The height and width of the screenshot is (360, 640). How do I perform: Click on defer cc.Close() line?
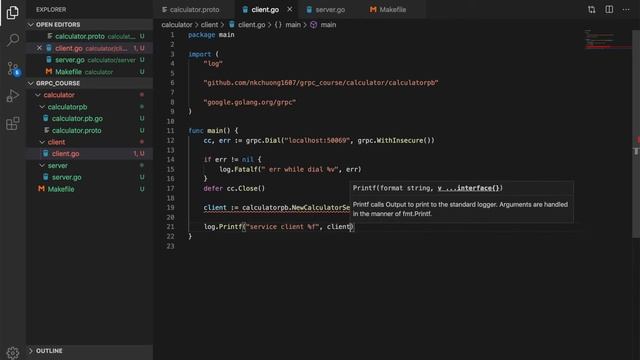pyautogui.click(x=234, y=189)
